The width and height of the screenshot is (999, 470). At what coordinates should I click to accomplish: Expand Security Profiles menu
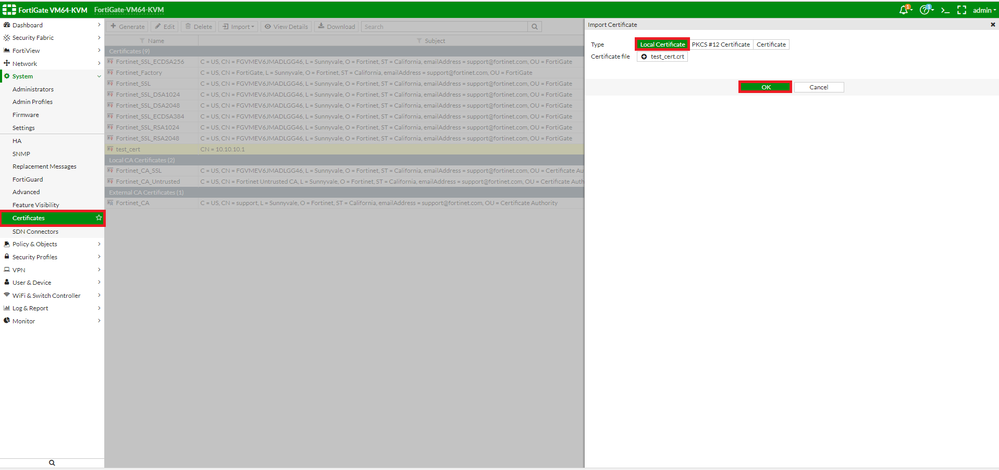click(x=52, y=257)
